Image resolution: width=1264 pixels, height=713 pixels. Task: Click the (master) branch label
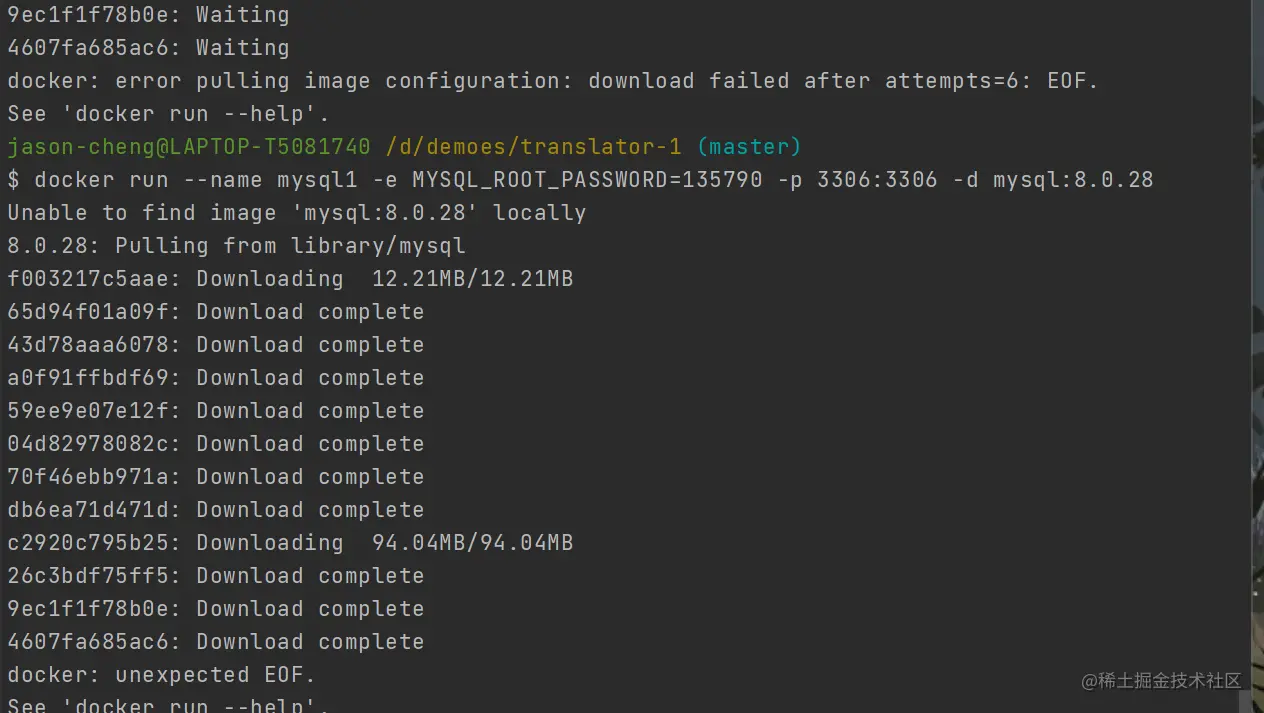[749, 147]
